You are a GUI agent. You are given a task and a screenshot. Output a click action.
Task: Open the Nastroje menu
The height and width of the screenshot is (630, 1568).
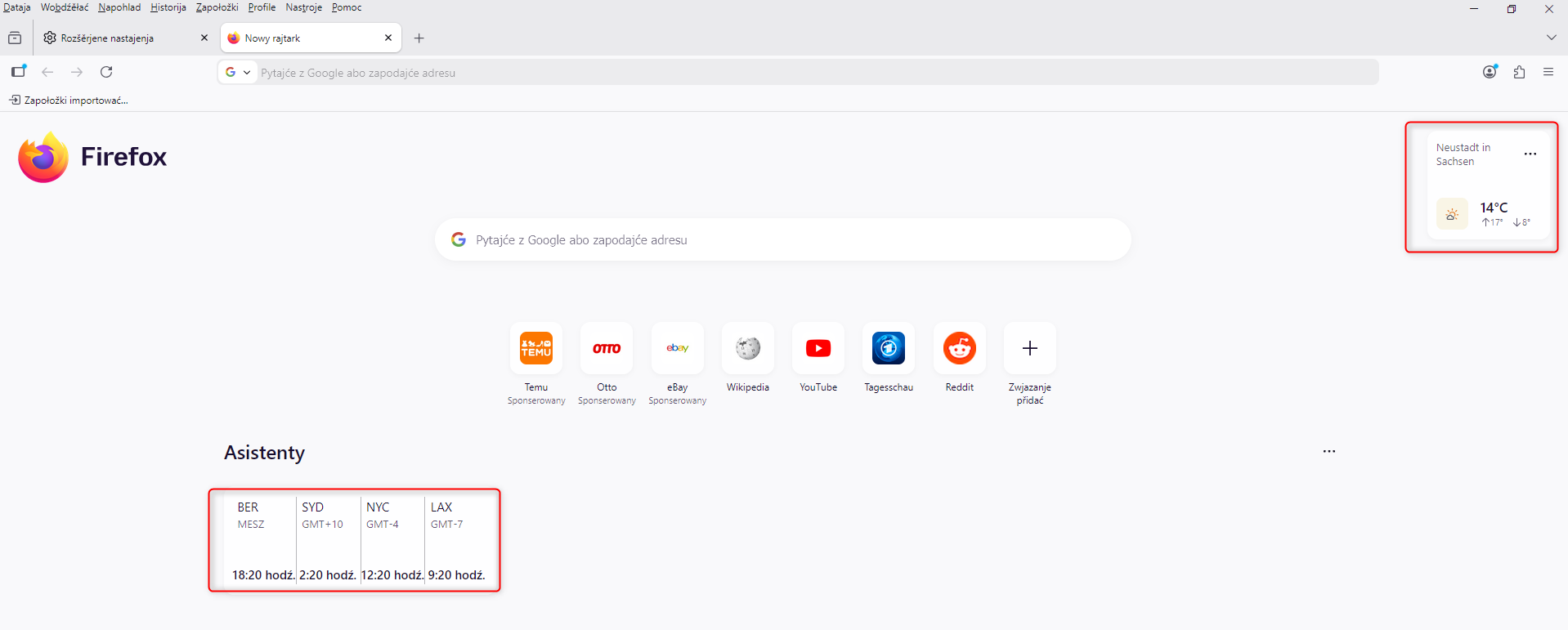[304, 7]
